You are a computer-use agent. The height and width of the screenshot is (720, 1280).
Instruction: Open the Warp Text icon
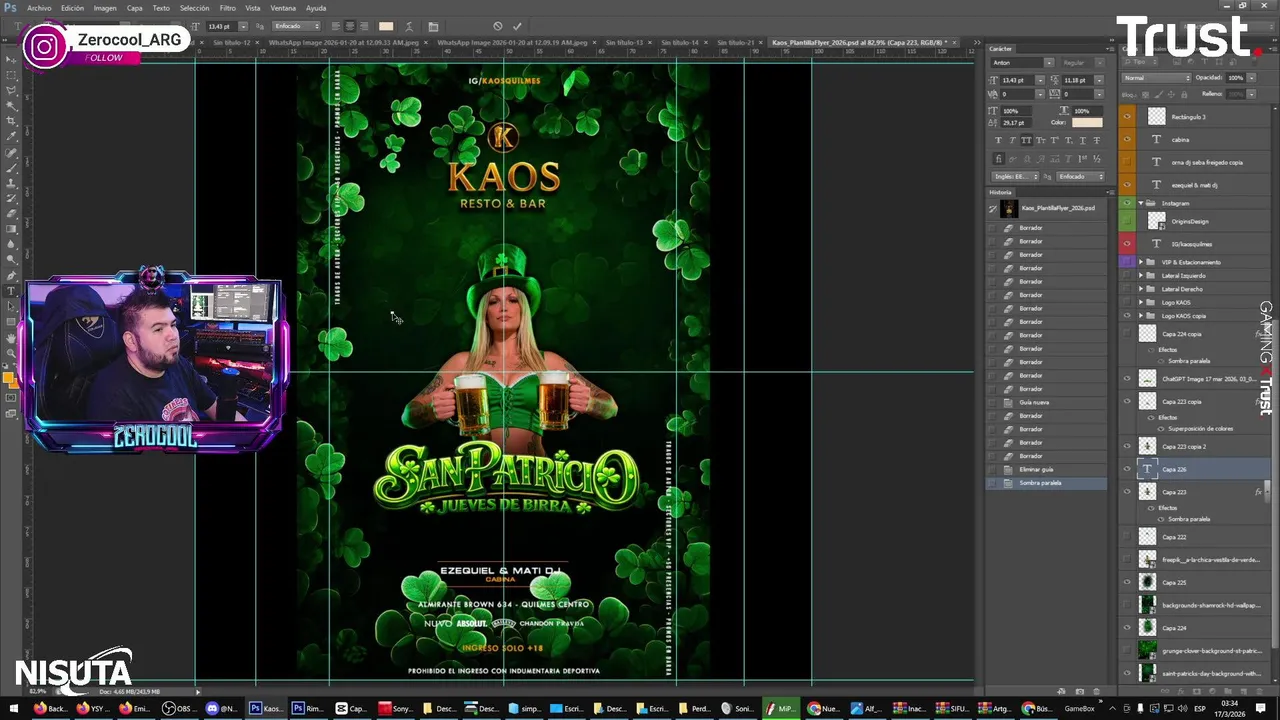[x=410, y=26]
